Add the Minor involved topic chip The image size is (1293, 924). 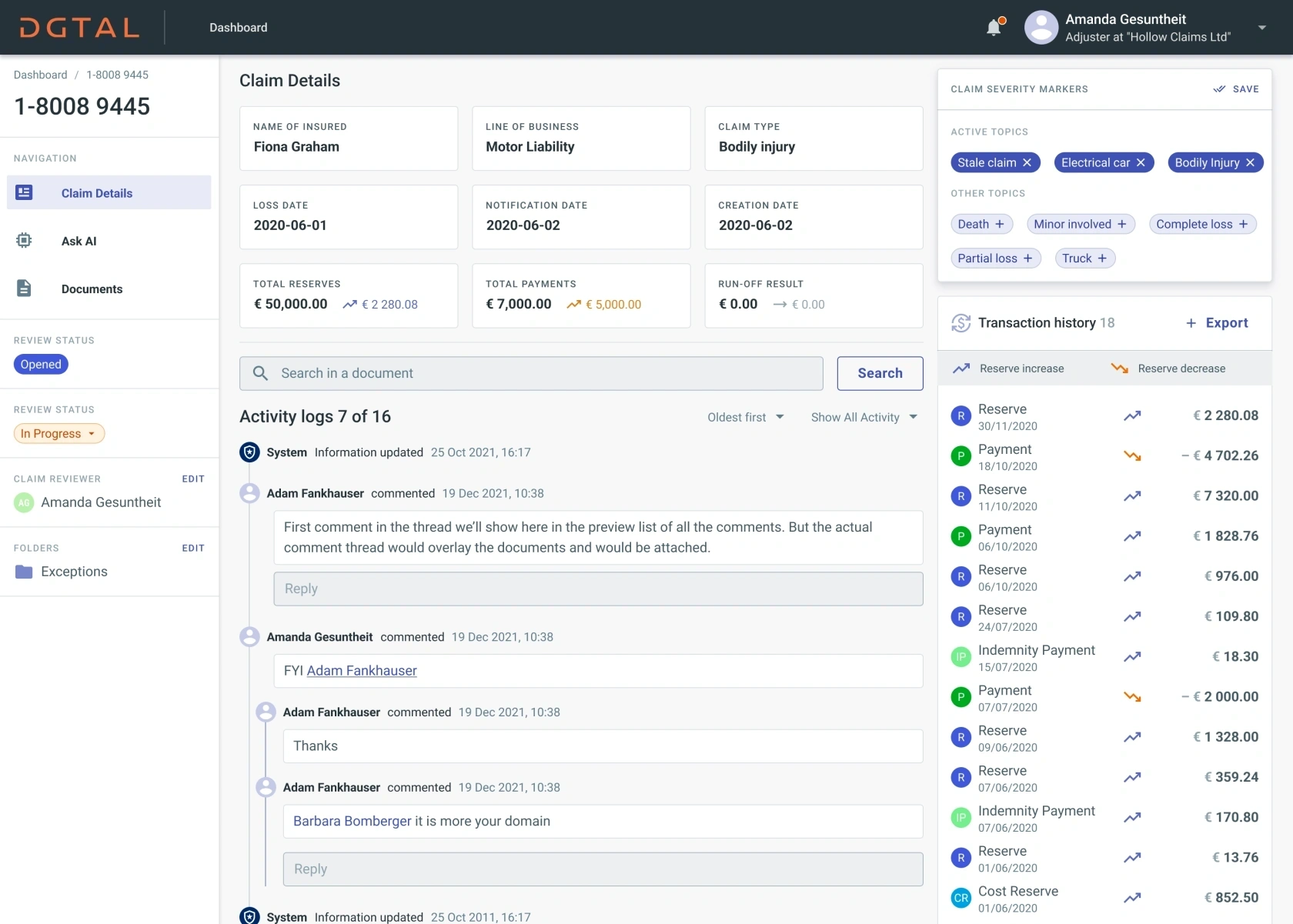[x=1121, y=224]
